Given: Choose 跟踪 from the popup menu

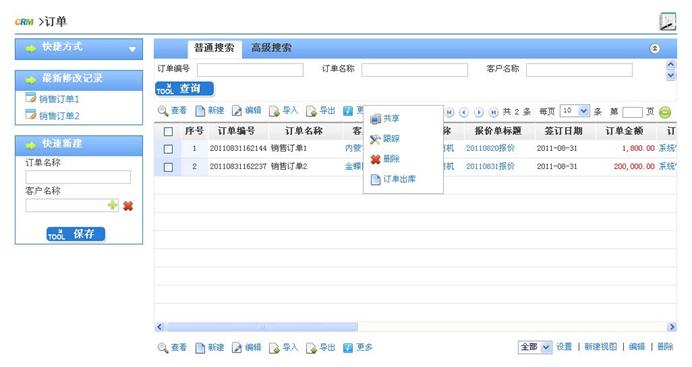Looking at the screenshot, I should point(391,139).
